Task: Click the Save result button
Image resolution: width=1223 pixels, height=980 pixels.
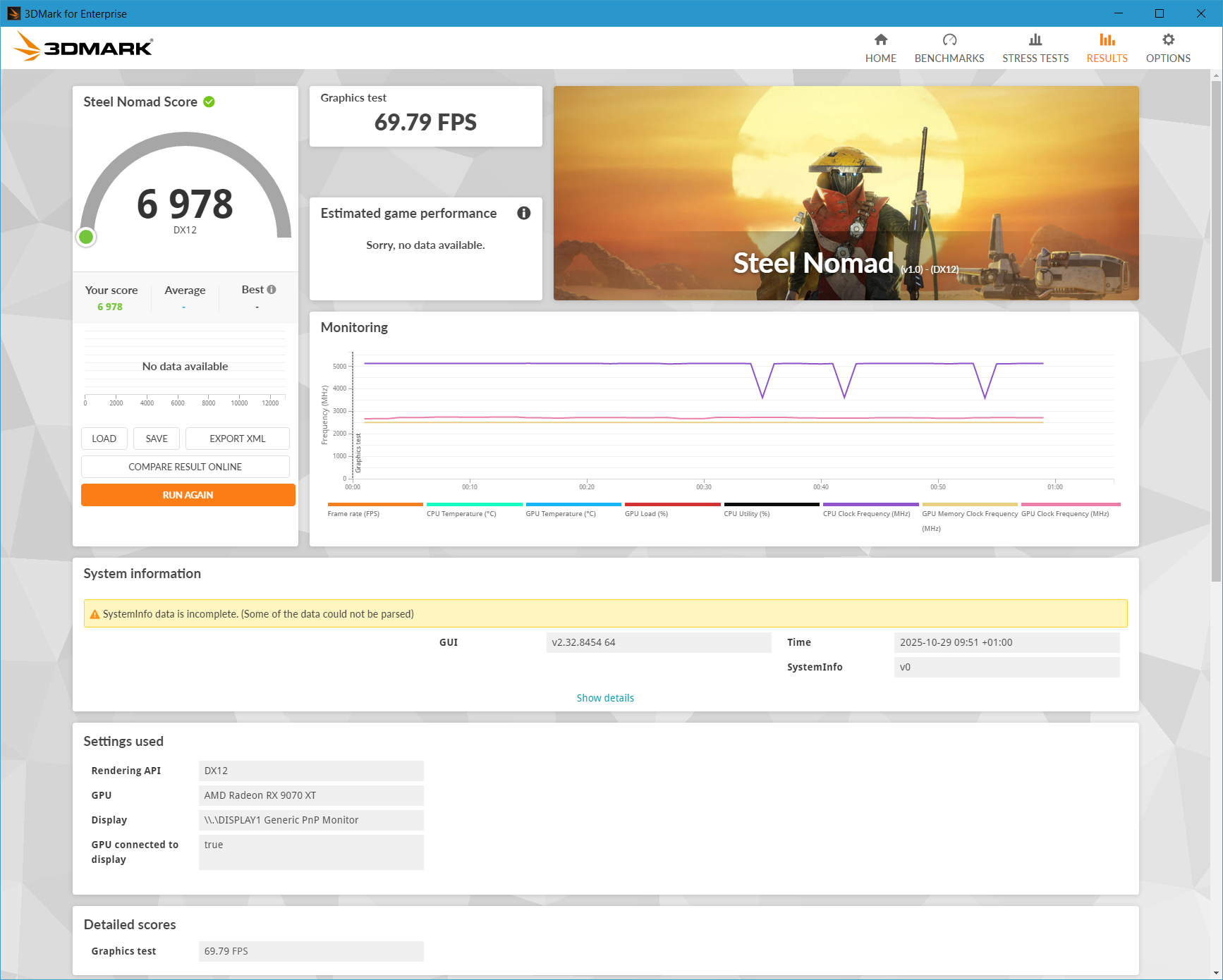Action: [157, 439]
